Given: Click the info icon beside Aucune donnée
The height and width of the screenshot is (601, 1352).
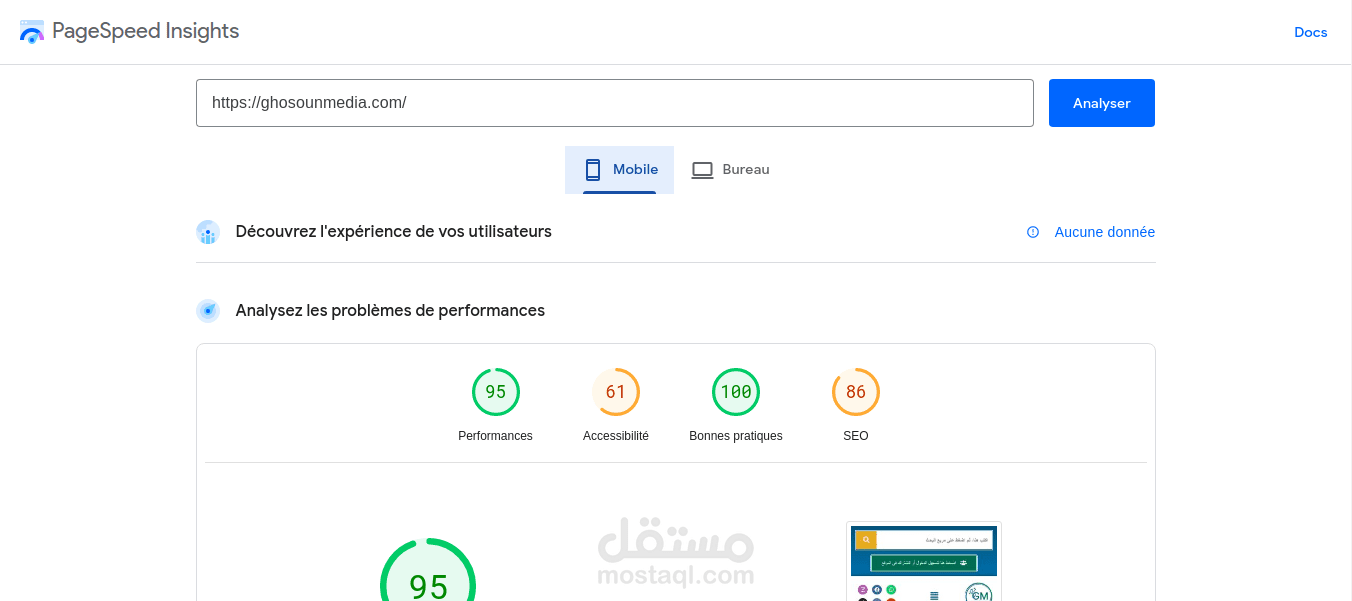Looking at the screenshot, I should (1033, 232).
